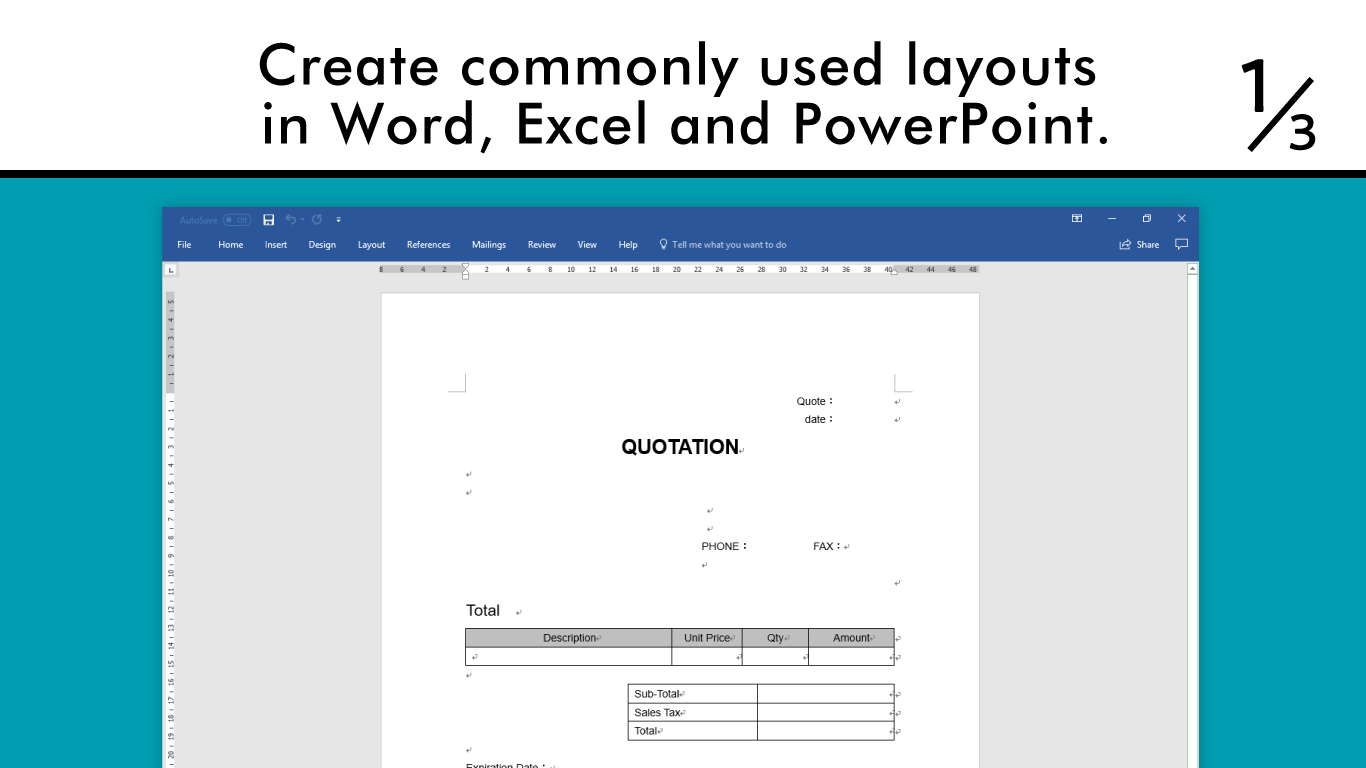Open the Layout tab
This screenshot has height=768, width=1366.
372,244
